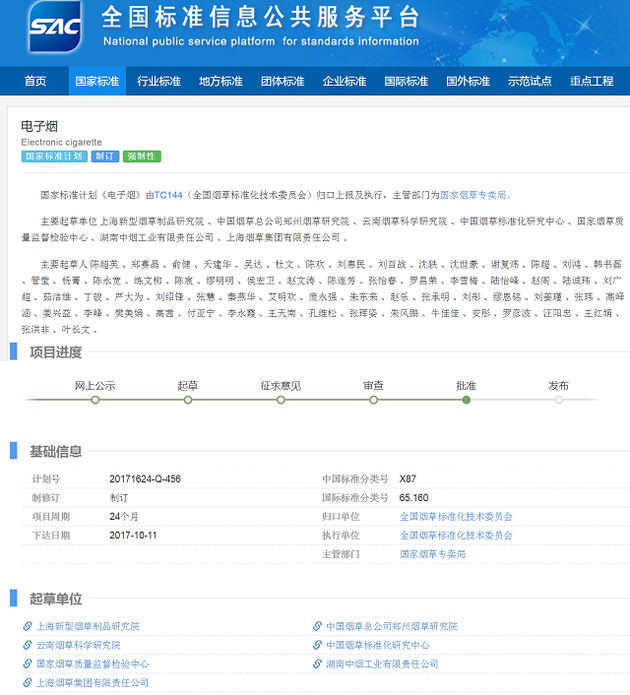Click the 国家标准计划 tag label

[53, 157]
